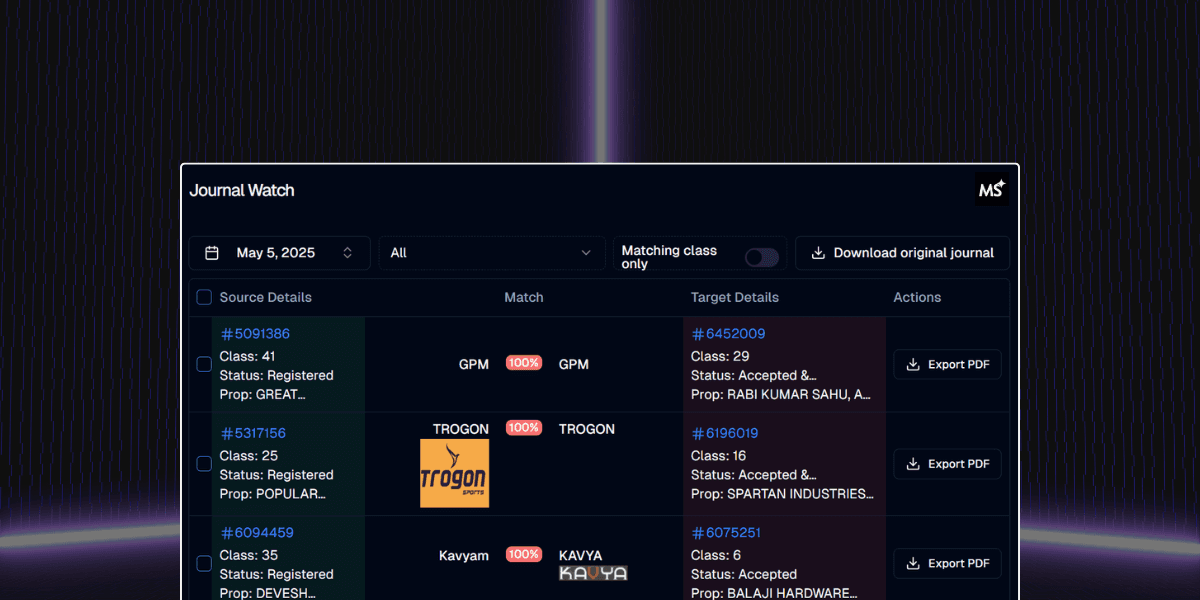The width and height of the screenshot is (1200, 600).
Task: Click the Trogon Sports logo thumbnail
Action: point(454,473)
